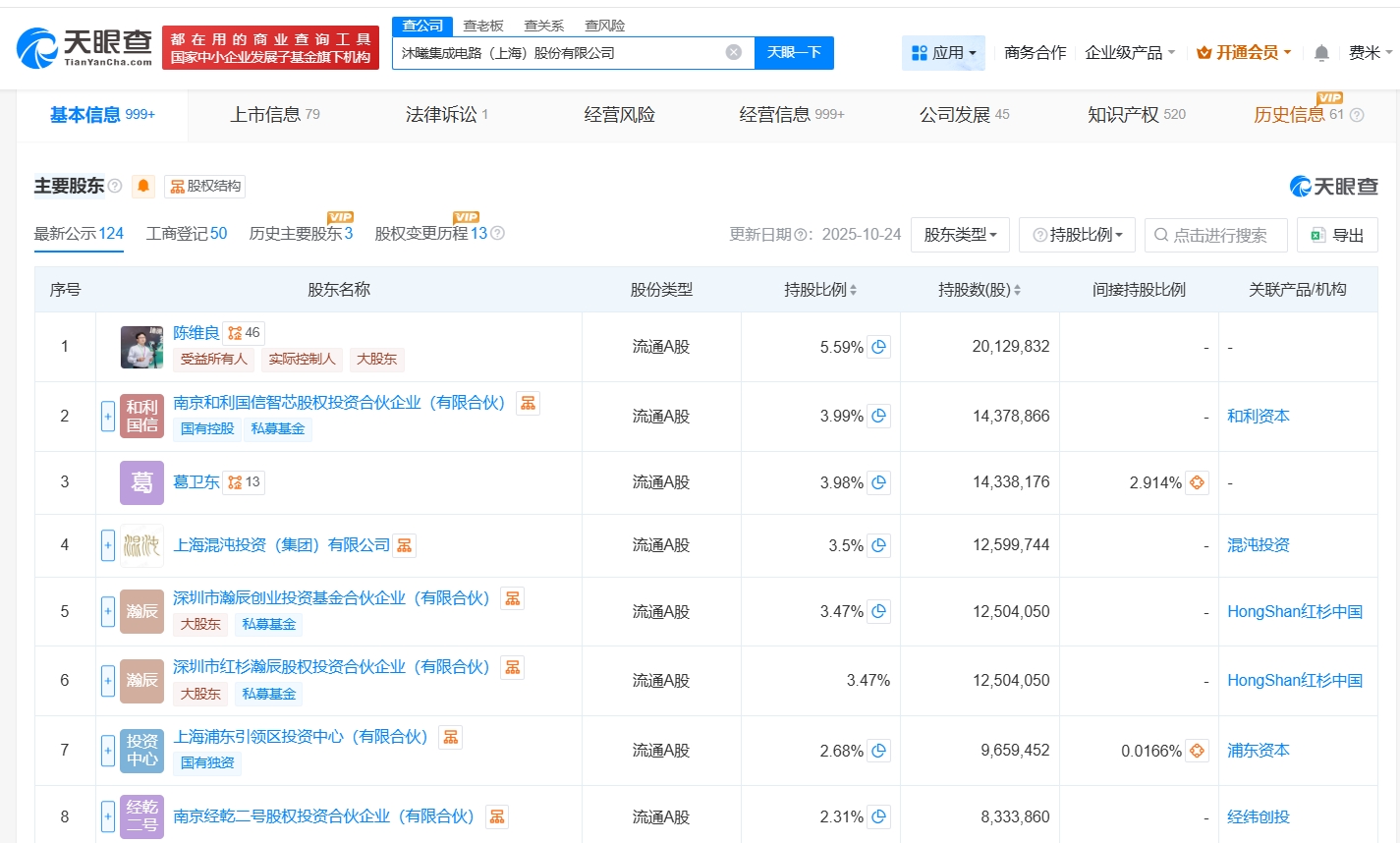Viewport: 1400px width, 843px height.
Task: Open the notification bell in top header
Action: pos(1321,53)
